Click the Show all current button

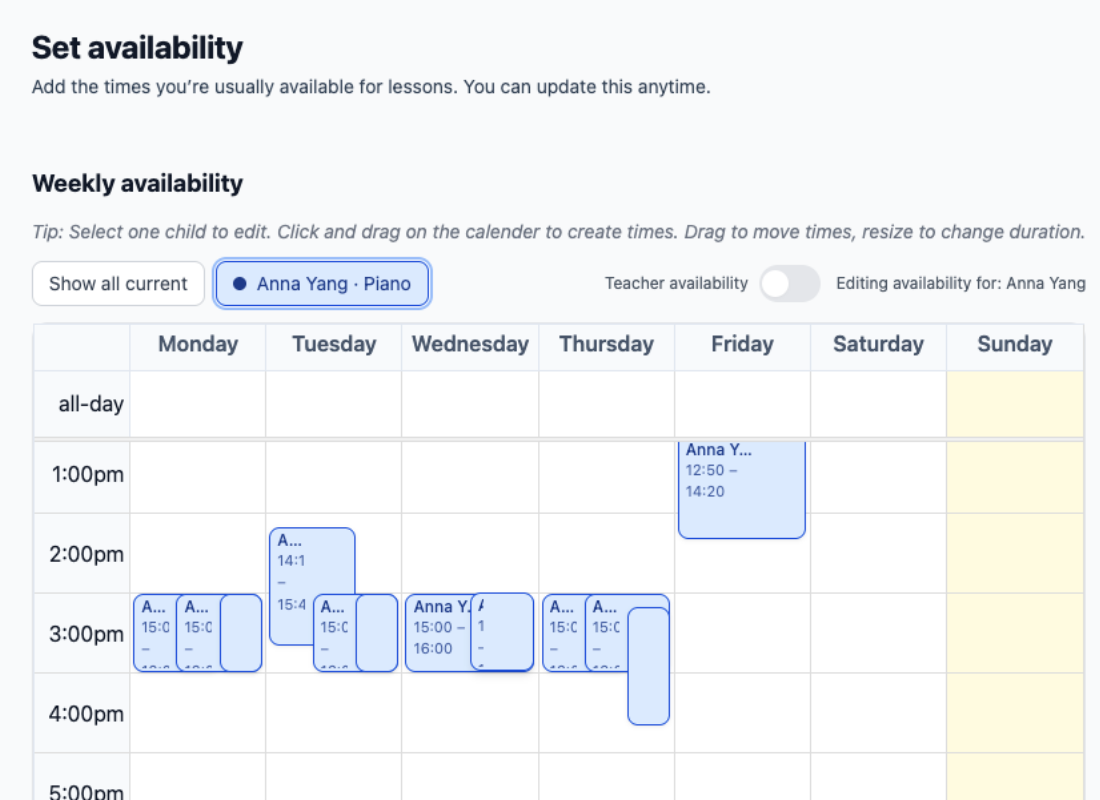click(x=117, y=283)
